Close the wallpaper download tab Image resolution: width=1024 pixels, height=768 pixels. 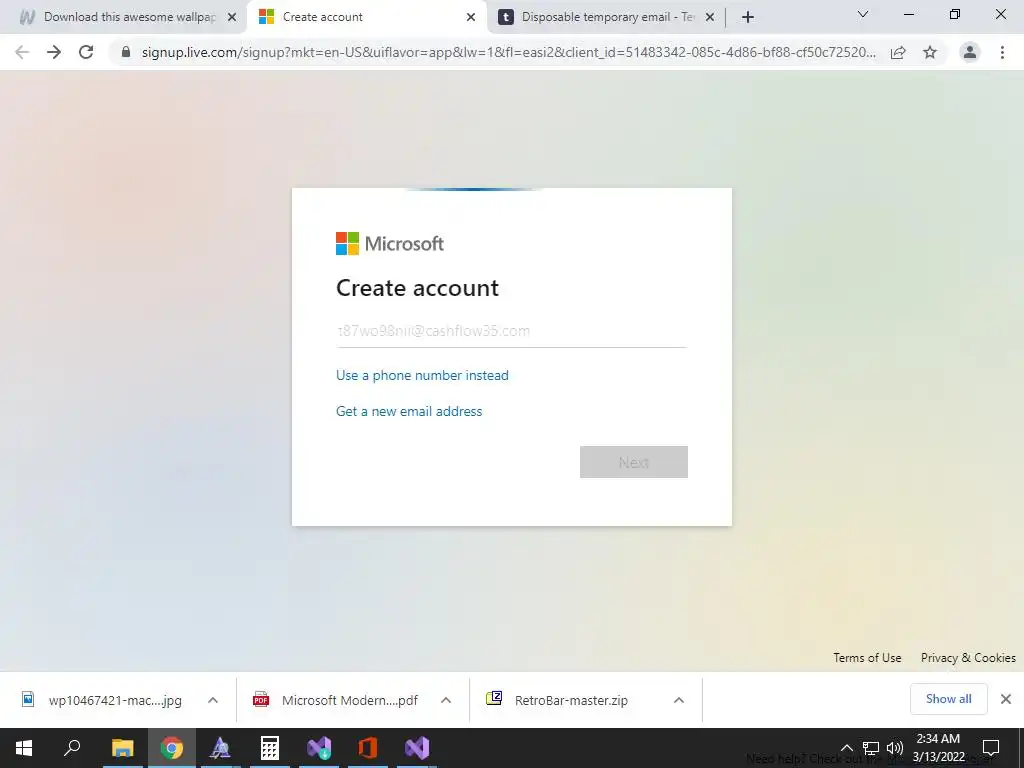click(232, 17)
